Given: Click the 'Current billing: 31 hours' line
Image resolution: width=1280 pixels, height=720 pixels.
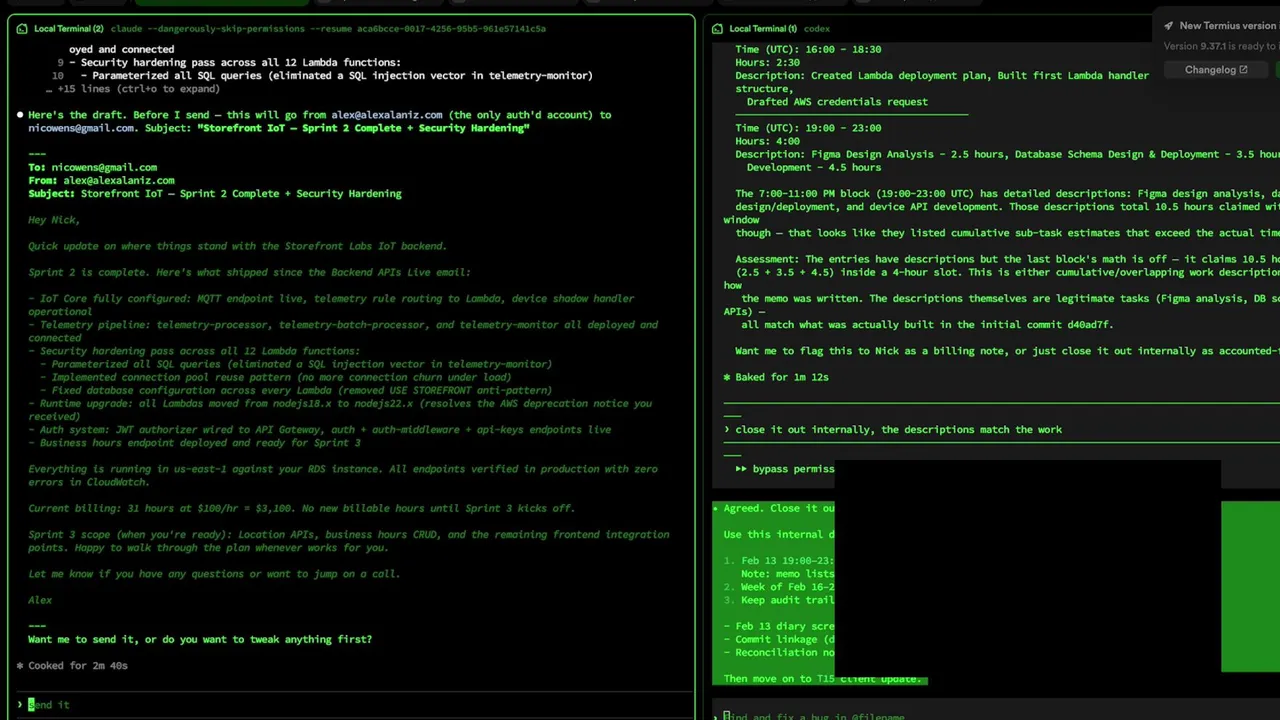Looking at the screenshot, I should coord(301,508).
